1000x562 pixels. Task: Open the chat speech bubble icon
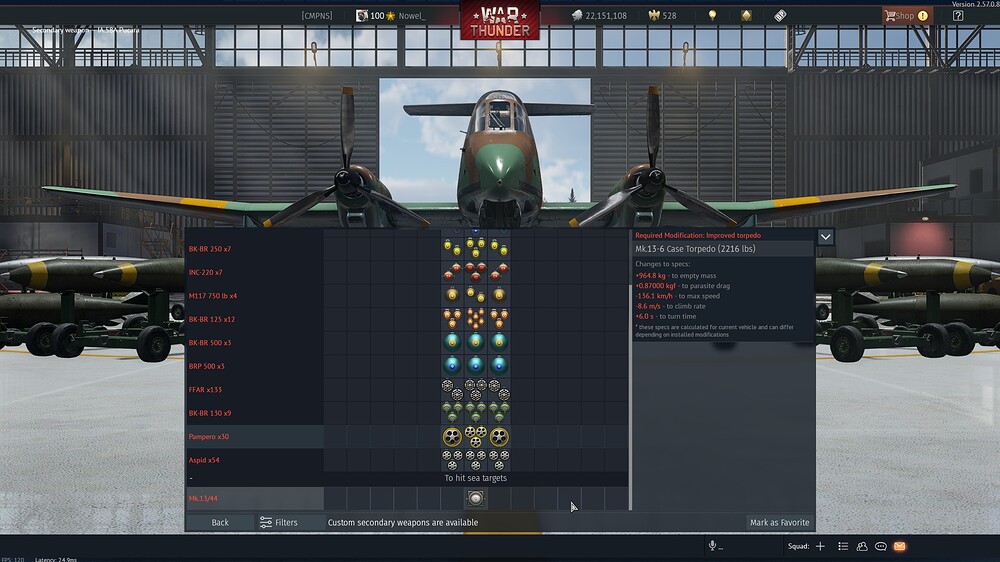tap(881, 546)
